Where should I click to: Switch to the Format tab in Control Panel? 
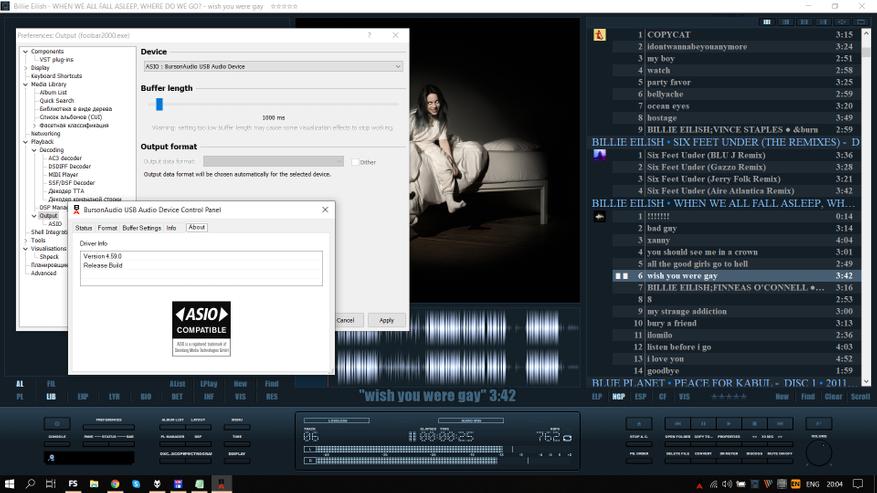point(107,228)
